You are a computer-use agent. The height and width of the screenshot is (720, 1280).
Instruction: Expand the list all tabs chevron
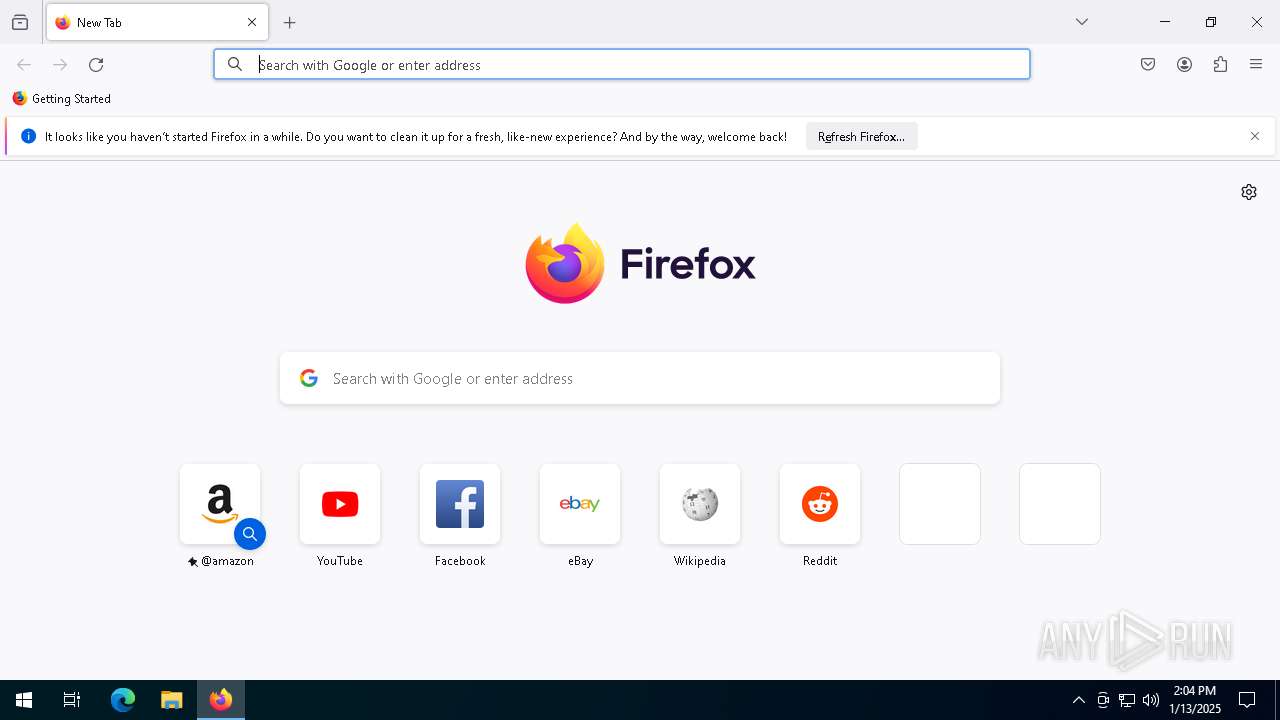(x=1082, y=22)
